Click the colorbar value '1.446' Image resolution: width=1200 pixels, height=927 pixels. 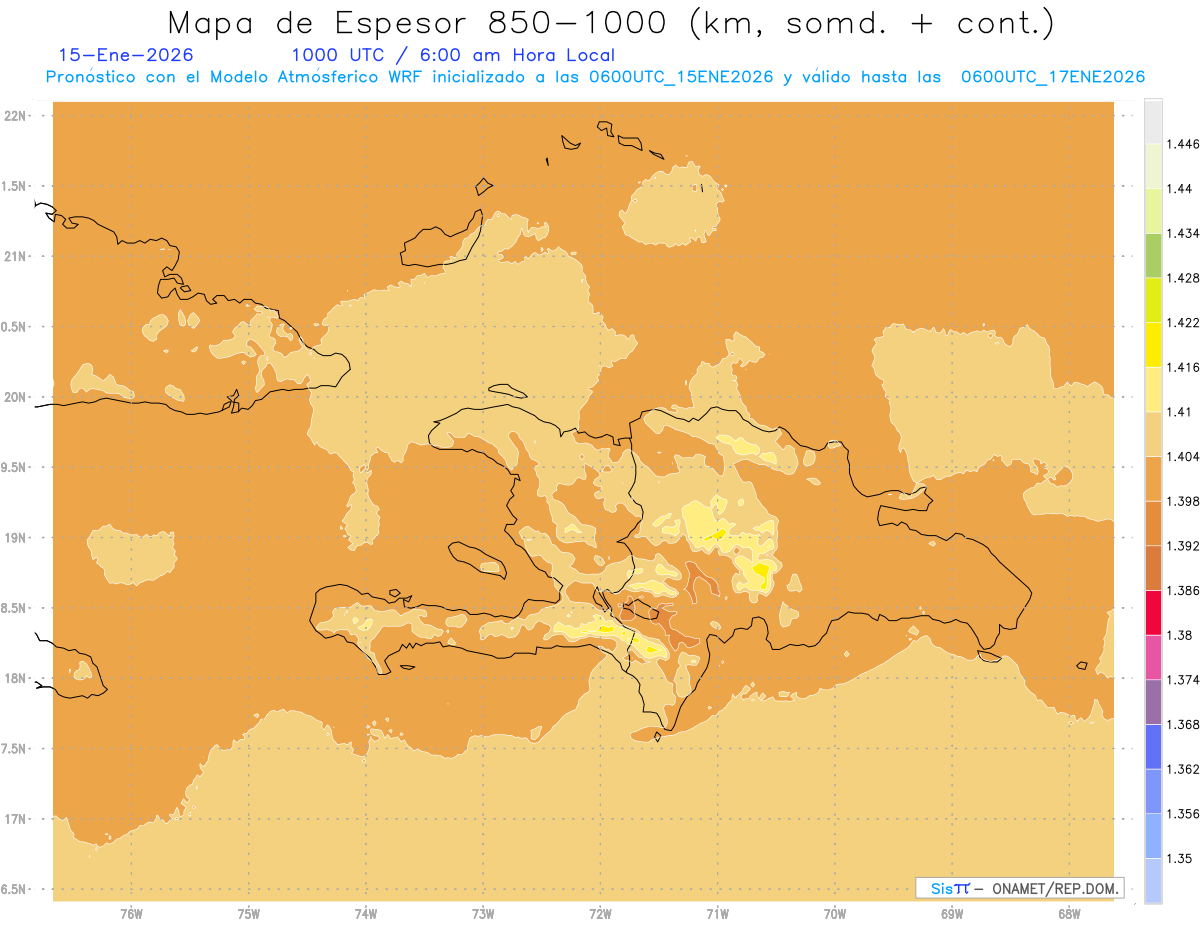[1183, 144]
